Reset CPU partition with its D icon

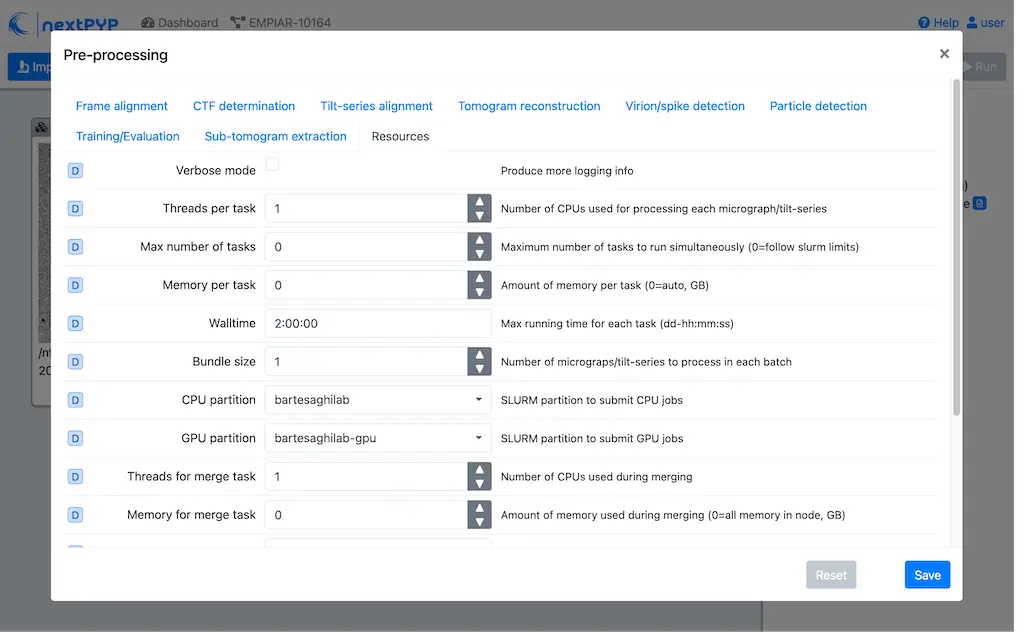point(75,399)
